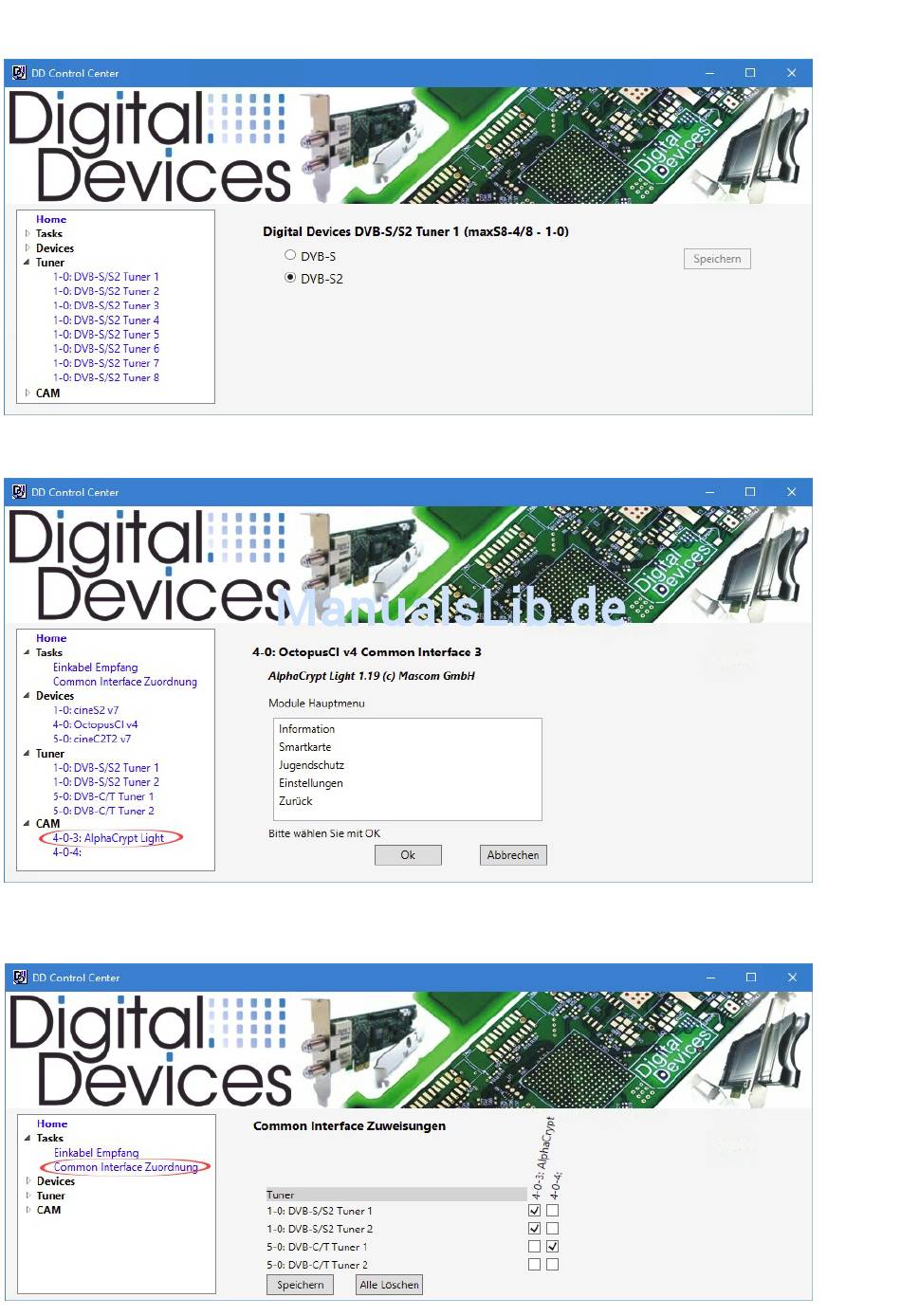Open 5-0: DVB-C/T Tuner 1 in OctopusCI window tree
This screenshot has width=901, height=1316.
coord(103,796)
